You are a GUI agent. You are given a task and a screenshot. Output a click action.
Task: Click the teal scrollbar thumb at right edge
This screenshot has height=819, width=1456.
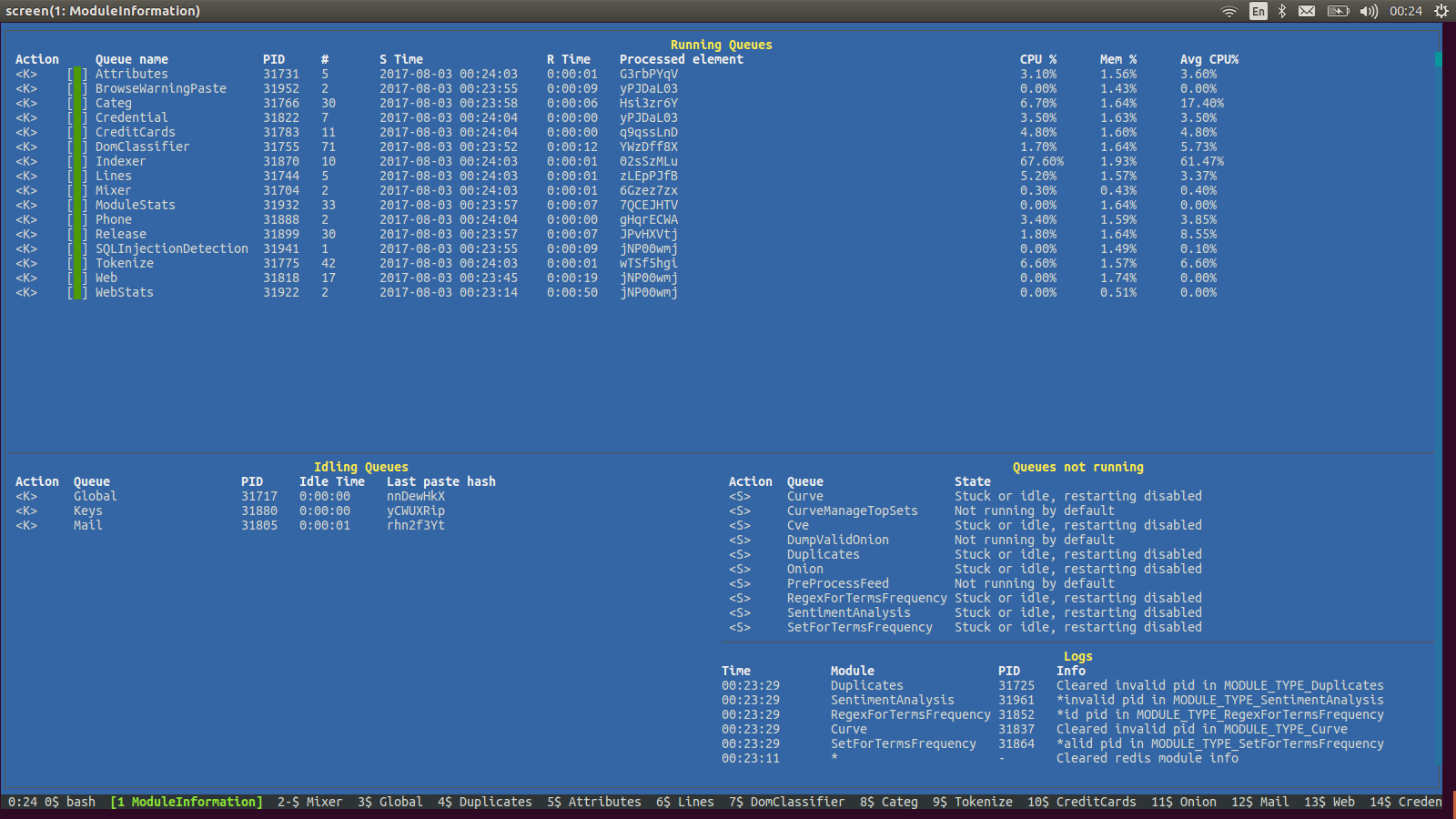click(1439, 59)
